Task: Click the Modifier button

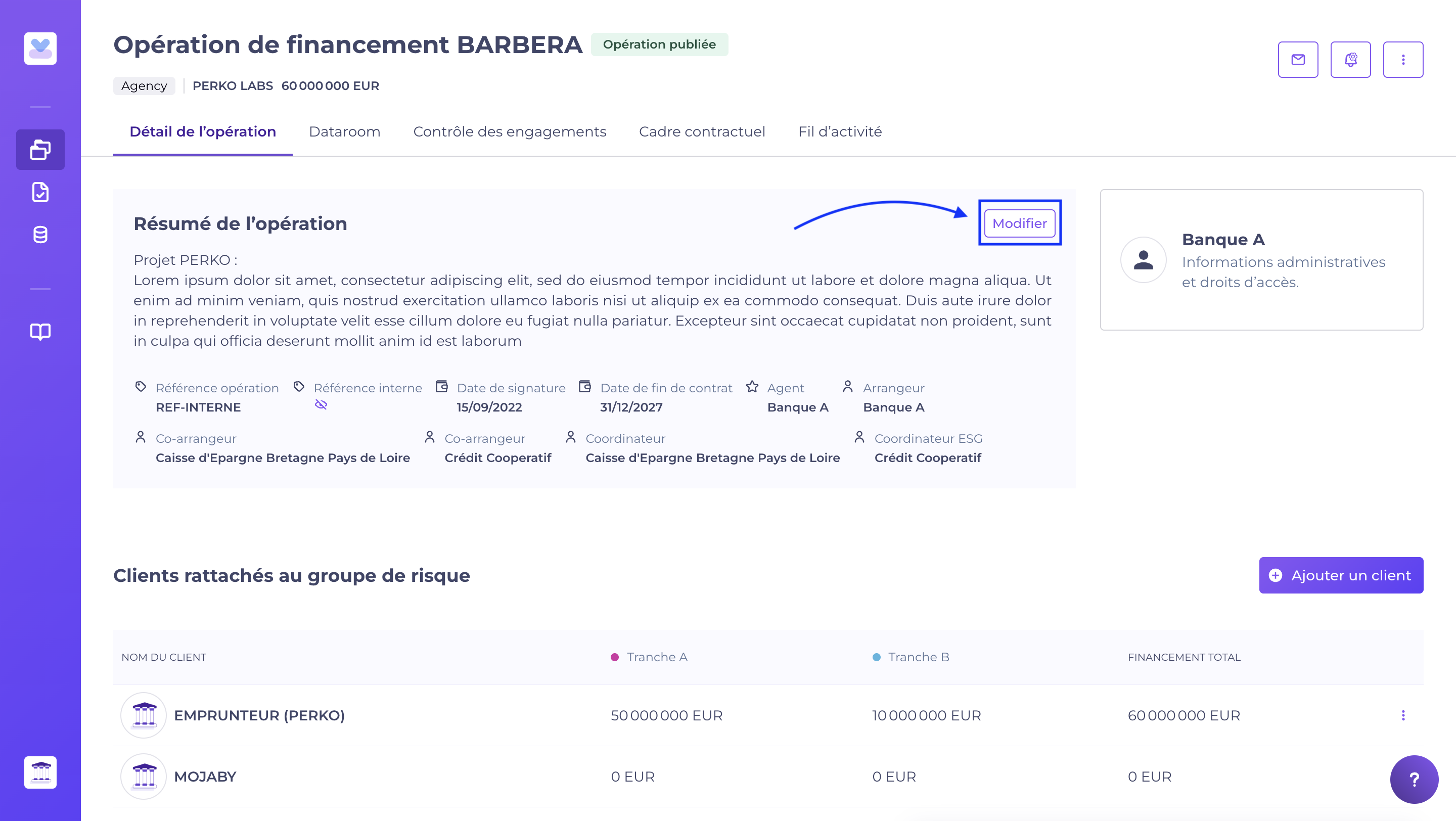Action: click(x=1019, y=223)
